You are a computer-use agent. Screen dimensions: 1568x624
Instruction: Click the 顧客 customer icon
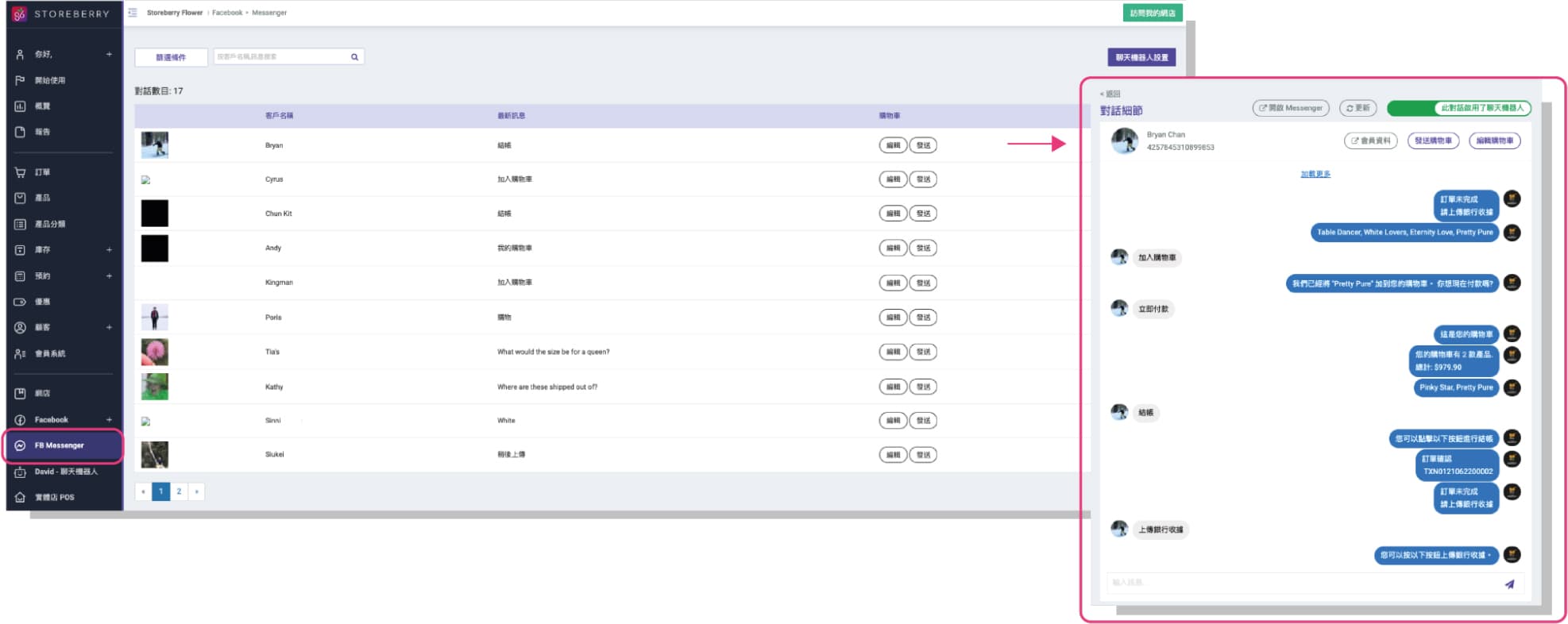tap(20, 327)
